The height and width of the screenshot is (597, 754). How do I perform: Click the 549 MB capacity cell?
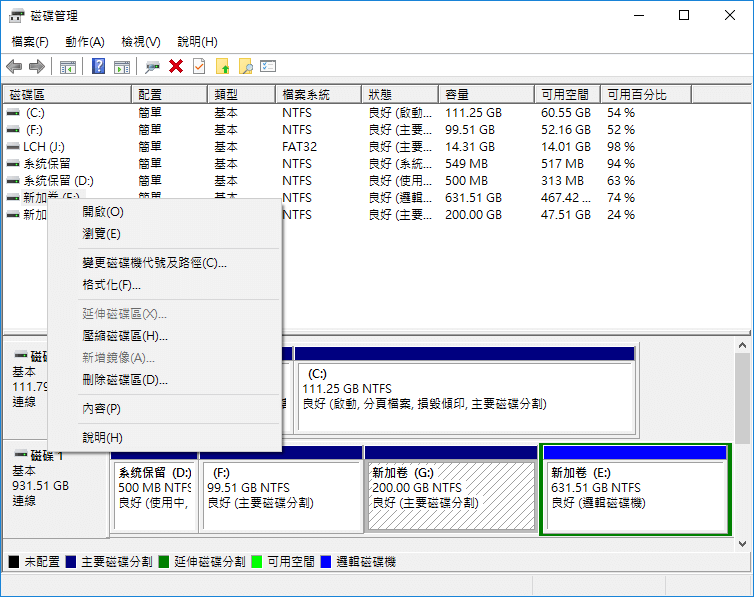(466, 164)
